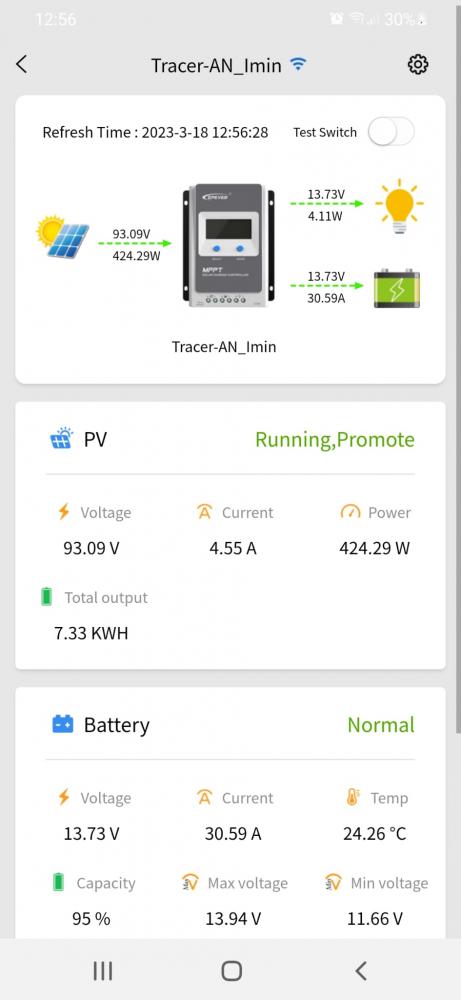
Task: Open Android recent apps button
Action: pyautogui.click(x=103, y=971)
